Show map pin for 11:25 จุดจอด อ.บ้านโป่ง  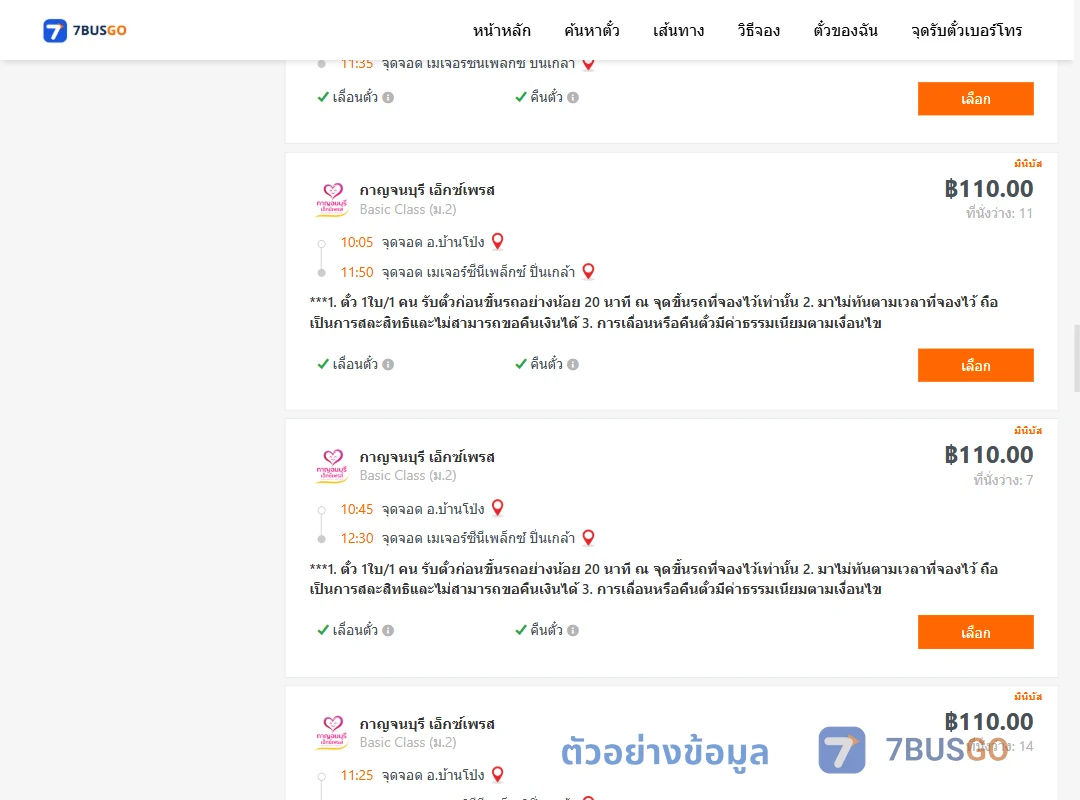(497, 774)
